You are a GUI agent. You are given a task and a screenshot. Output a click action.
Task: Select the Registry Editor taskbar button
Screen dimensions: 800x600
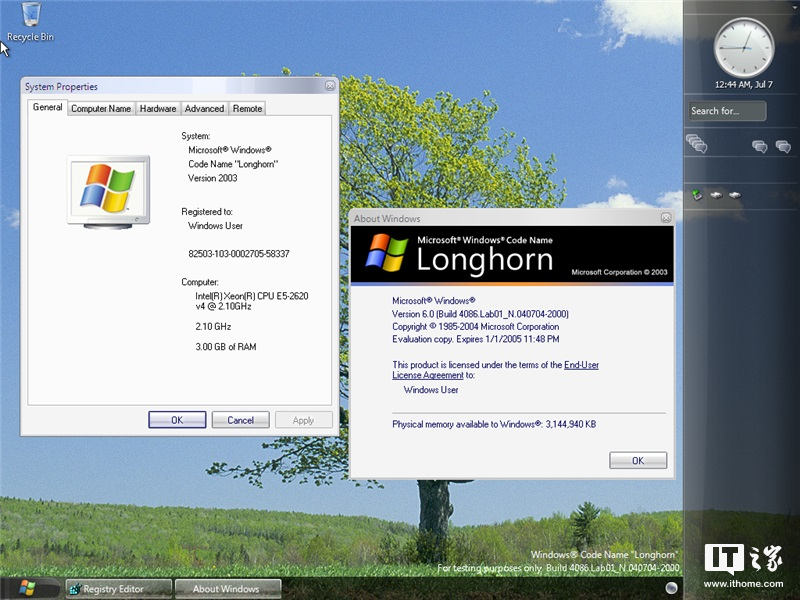click(x=119, y=589)
